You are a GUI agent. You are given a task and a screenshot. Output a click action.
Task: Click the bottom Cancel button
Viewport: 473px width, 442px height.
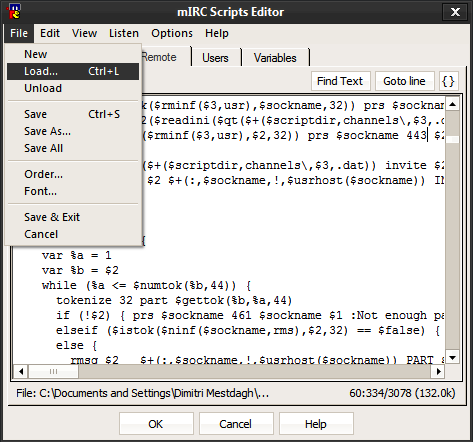[x=236, y=424]
